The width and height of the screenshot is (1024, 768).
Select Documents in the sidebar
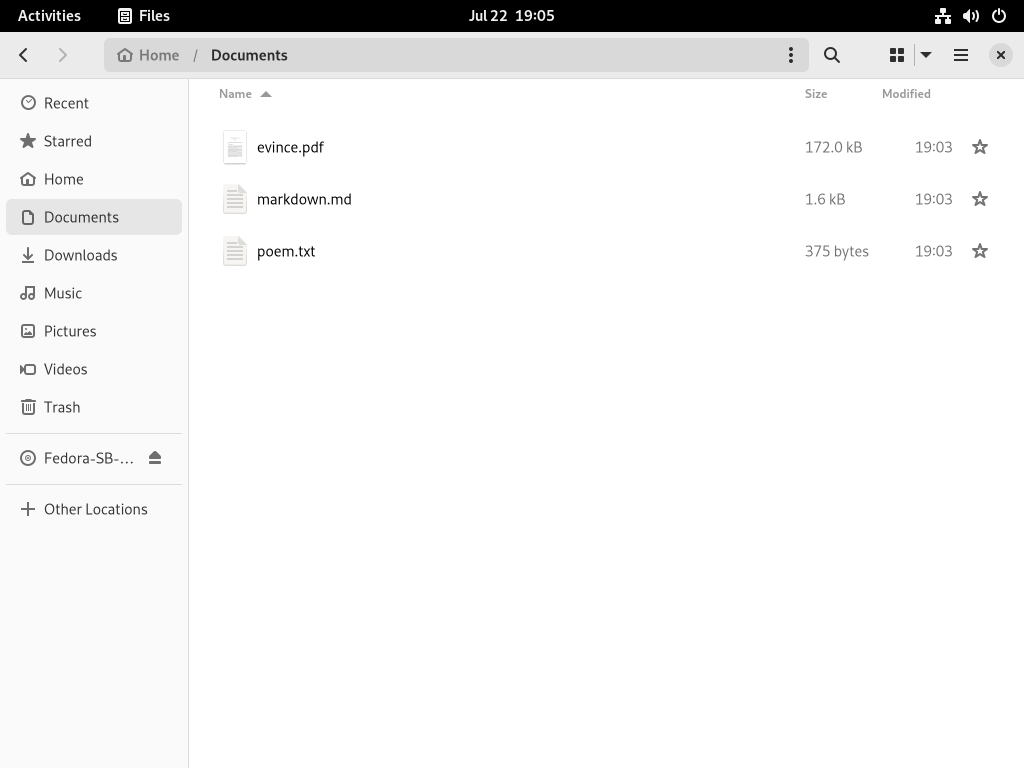pyautogui.click(x=94, y=217)
